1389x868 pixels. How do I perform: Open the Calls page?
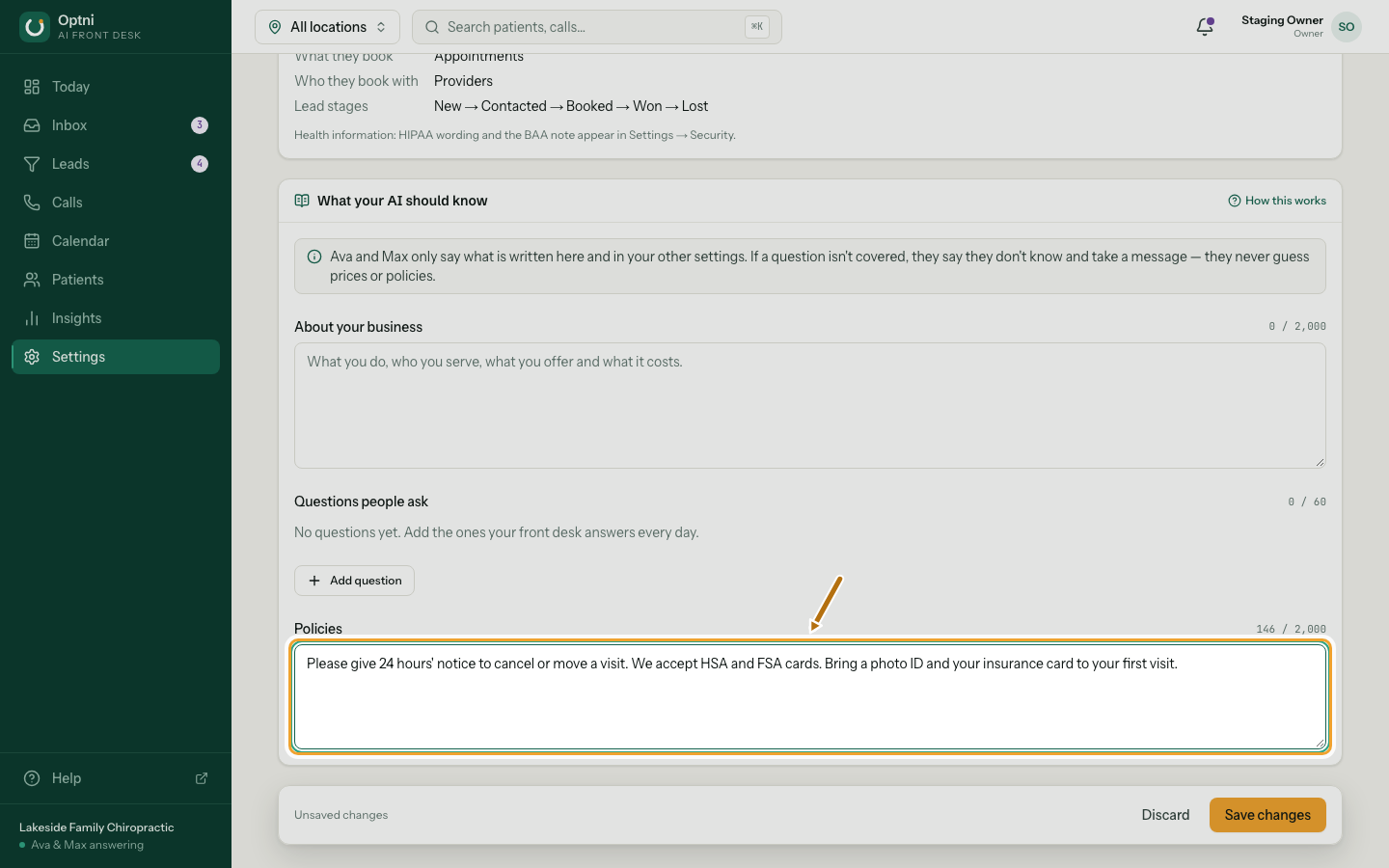click(x=116, y=203)
